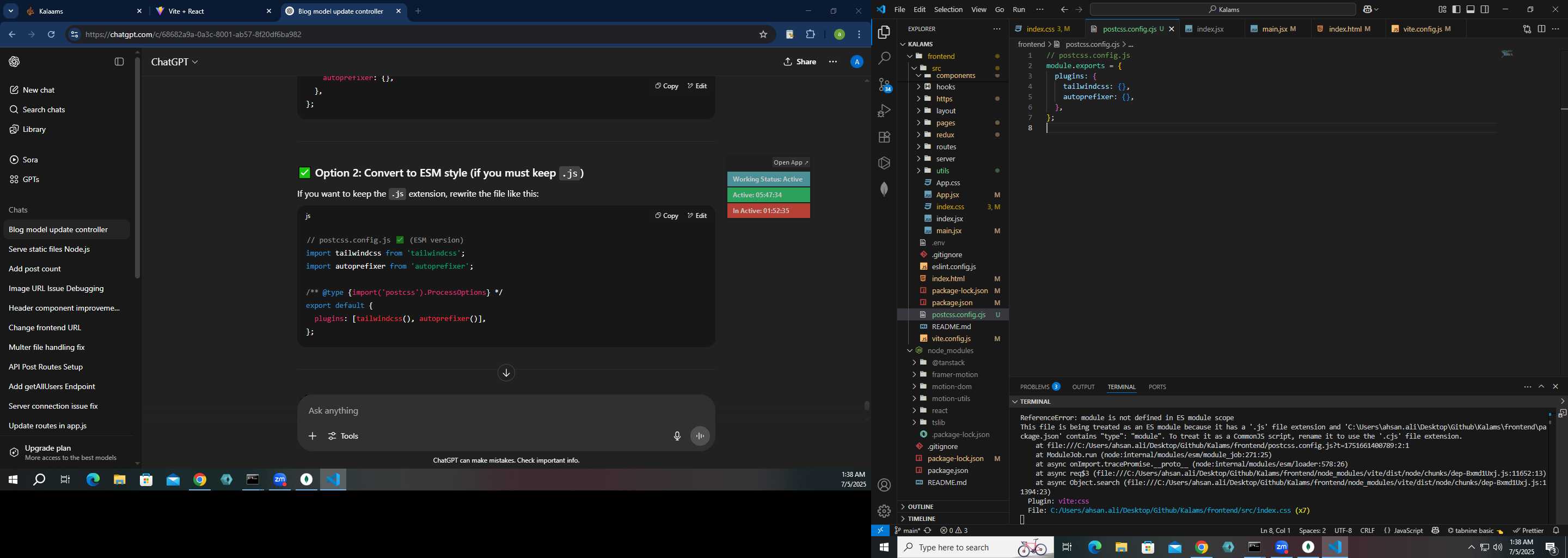This screenshot has height=558, width=1568.
Task: Click the plus attach icon in ChatGPT prompt
Action: coord(313,436)
